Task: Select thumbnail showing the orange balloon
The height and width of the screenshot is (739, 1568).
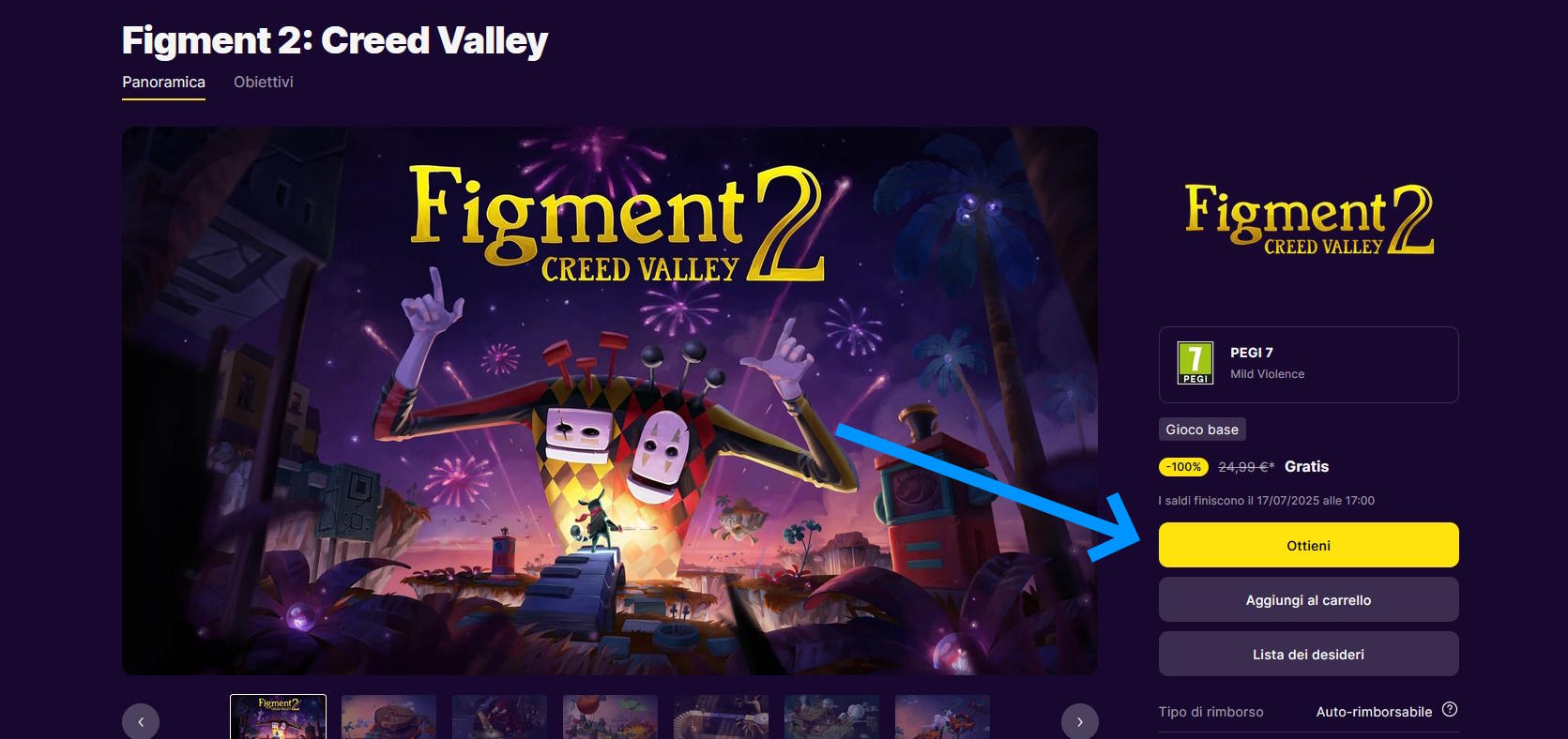Action: [x=610, y=716]
